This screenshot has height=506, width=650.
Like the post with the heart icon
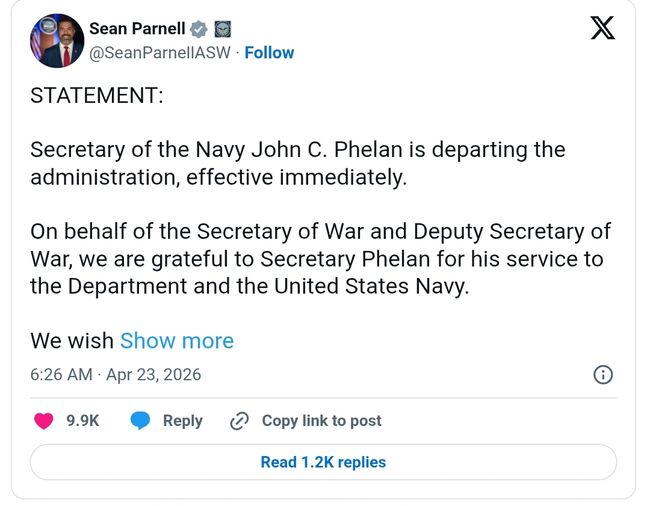[x=43, y=421]
